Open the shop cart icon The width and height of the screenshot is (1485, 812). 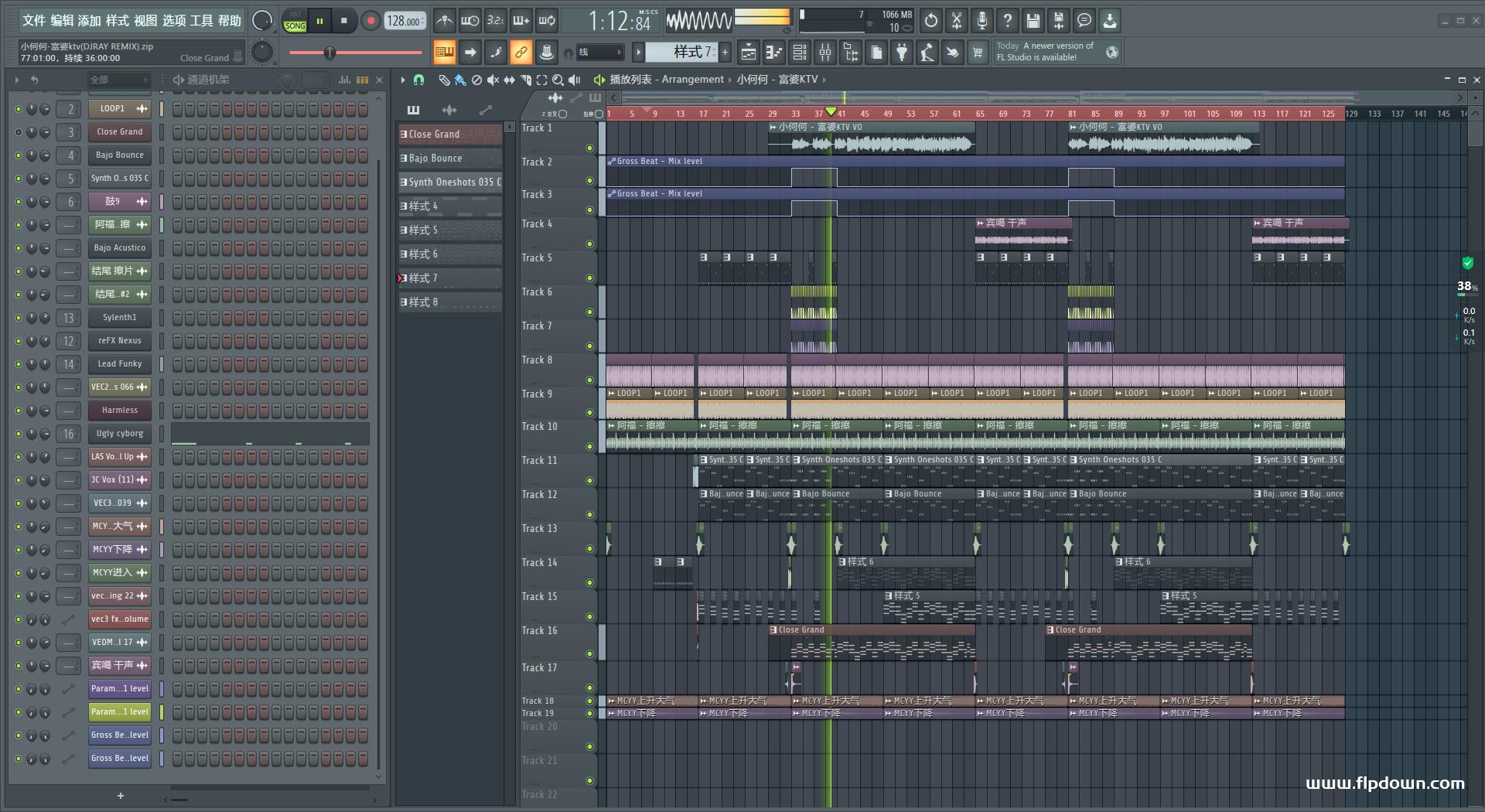[978, 53]
